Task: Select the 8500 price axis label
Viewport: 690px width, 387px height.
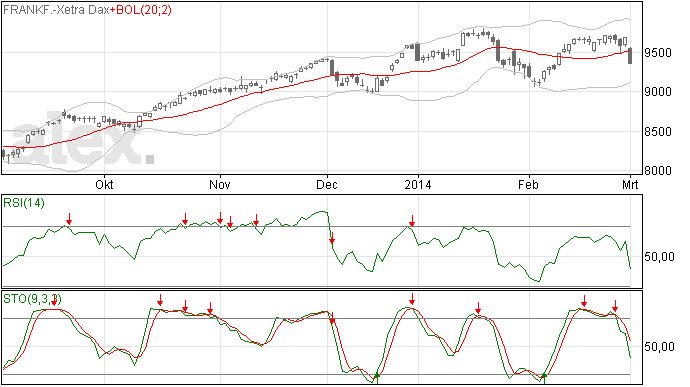Action: [658, 132]
